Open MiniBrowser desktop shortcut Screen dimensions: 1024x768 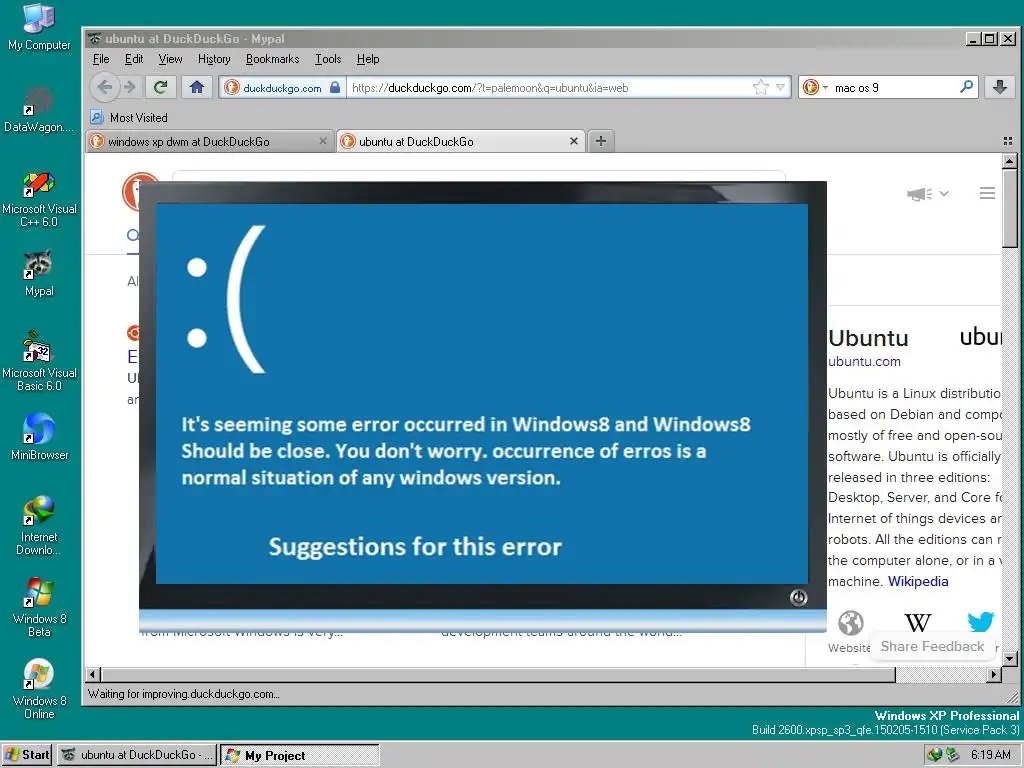pyautogui.click(x=39, y=436)
